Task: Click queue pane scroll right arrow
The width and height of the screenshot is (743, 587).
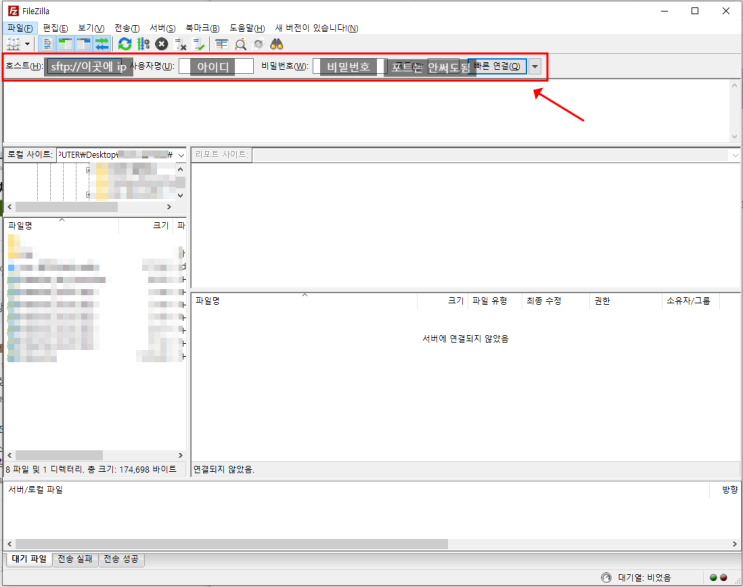Action: click(x=735, y=544)
